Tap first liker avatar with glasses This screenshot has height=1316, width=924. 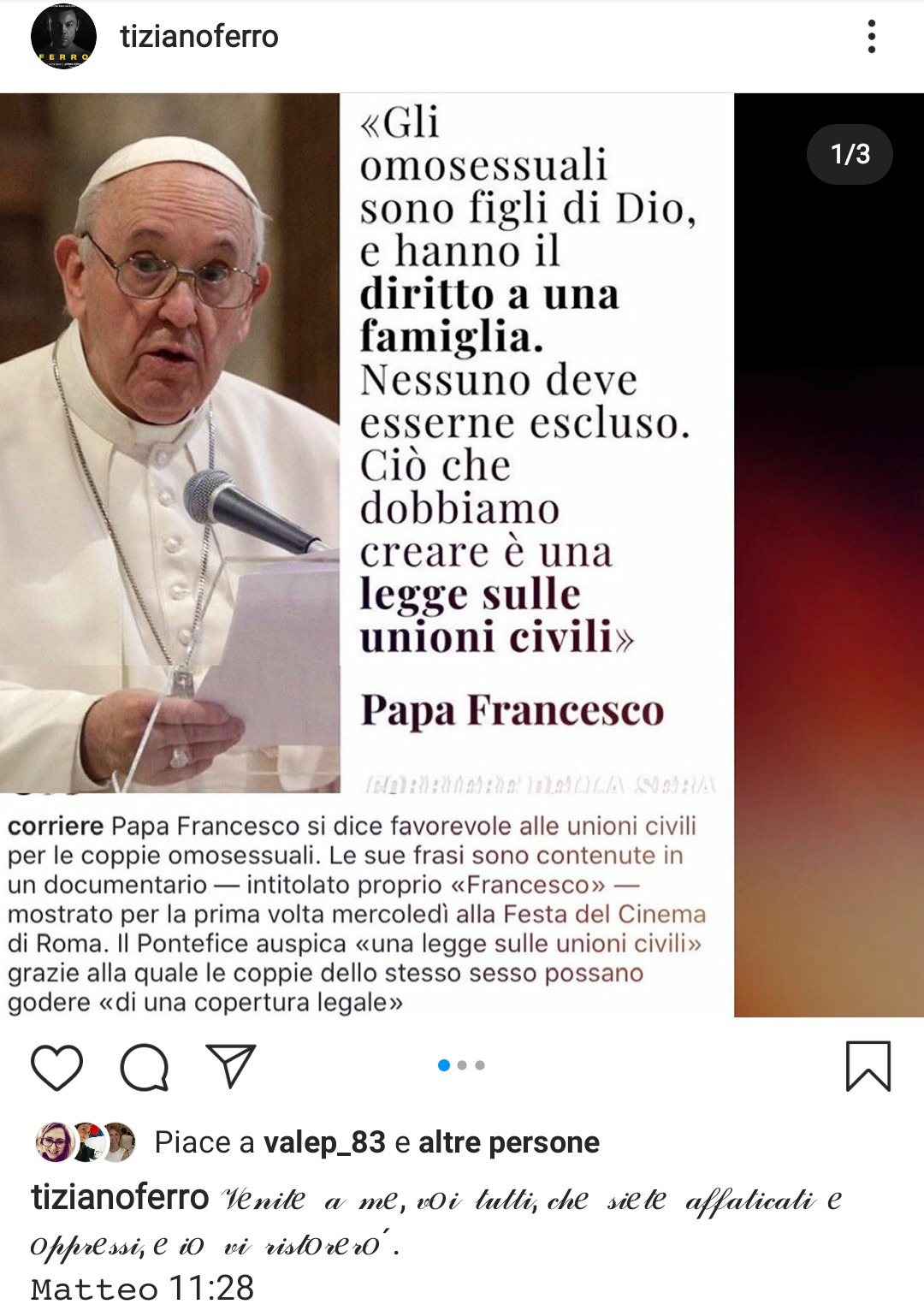point(55,1142)
